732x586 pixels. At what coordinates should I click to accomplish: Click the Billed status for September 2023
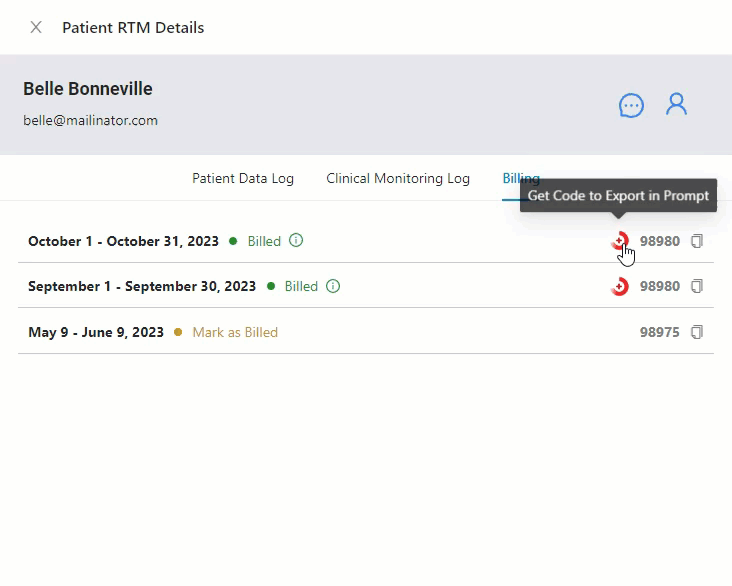point(301,287)
